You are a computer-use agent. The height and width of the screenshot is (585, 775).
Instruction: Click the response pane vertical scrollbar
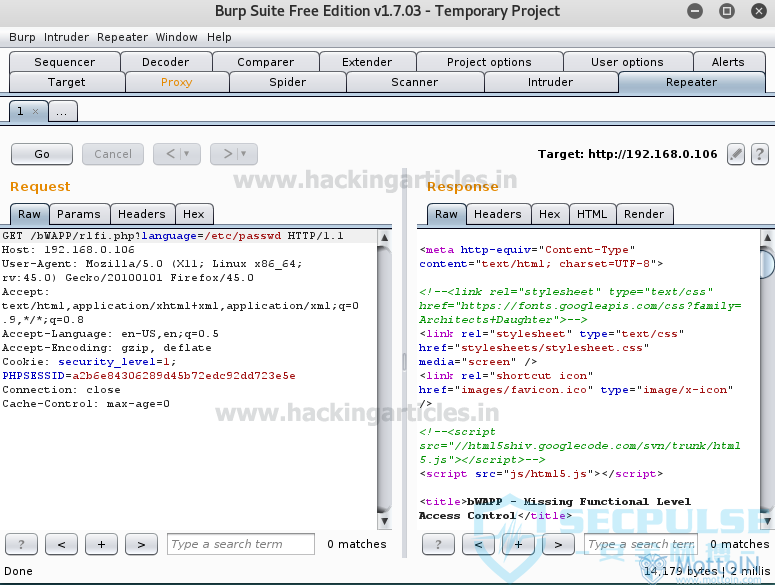(x=766, y=380)
